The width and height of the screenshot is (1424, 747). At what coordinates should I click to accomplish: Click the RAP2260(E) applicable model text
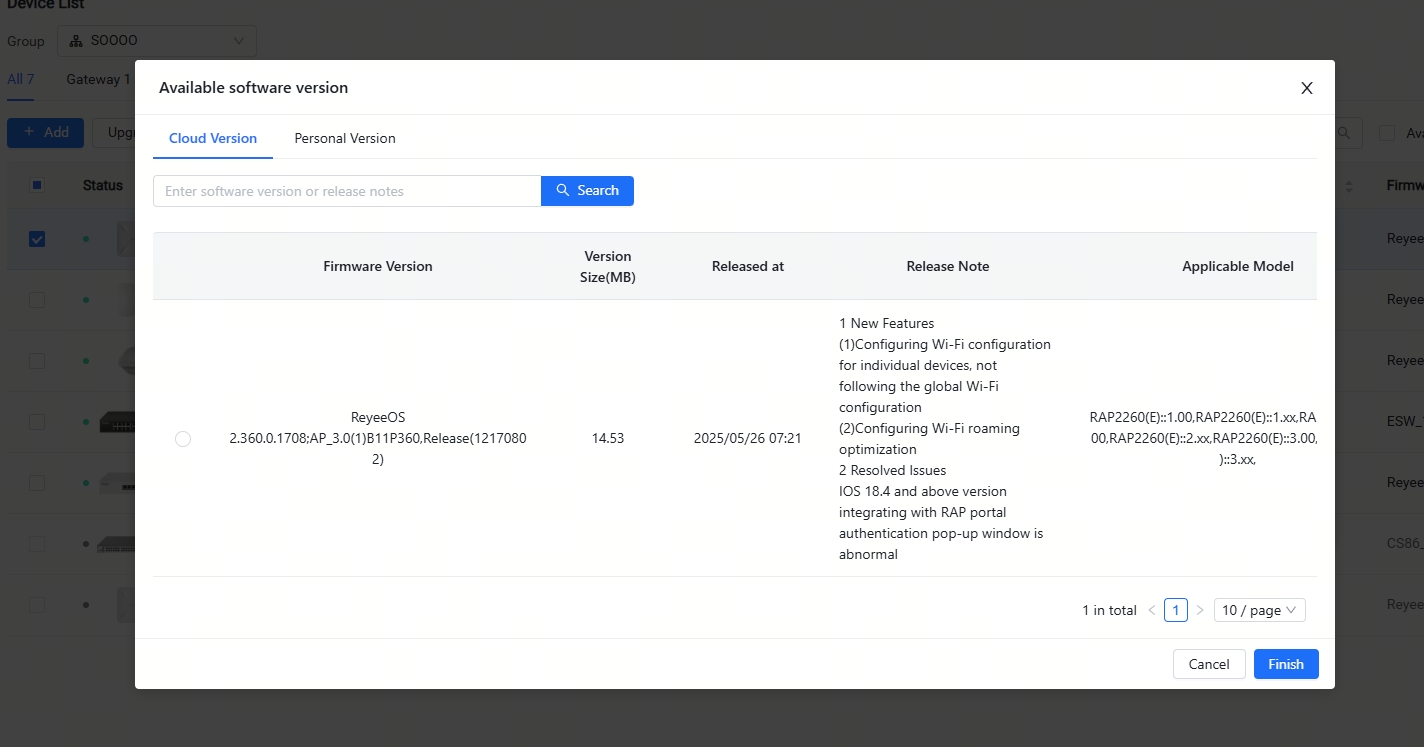1203,439
